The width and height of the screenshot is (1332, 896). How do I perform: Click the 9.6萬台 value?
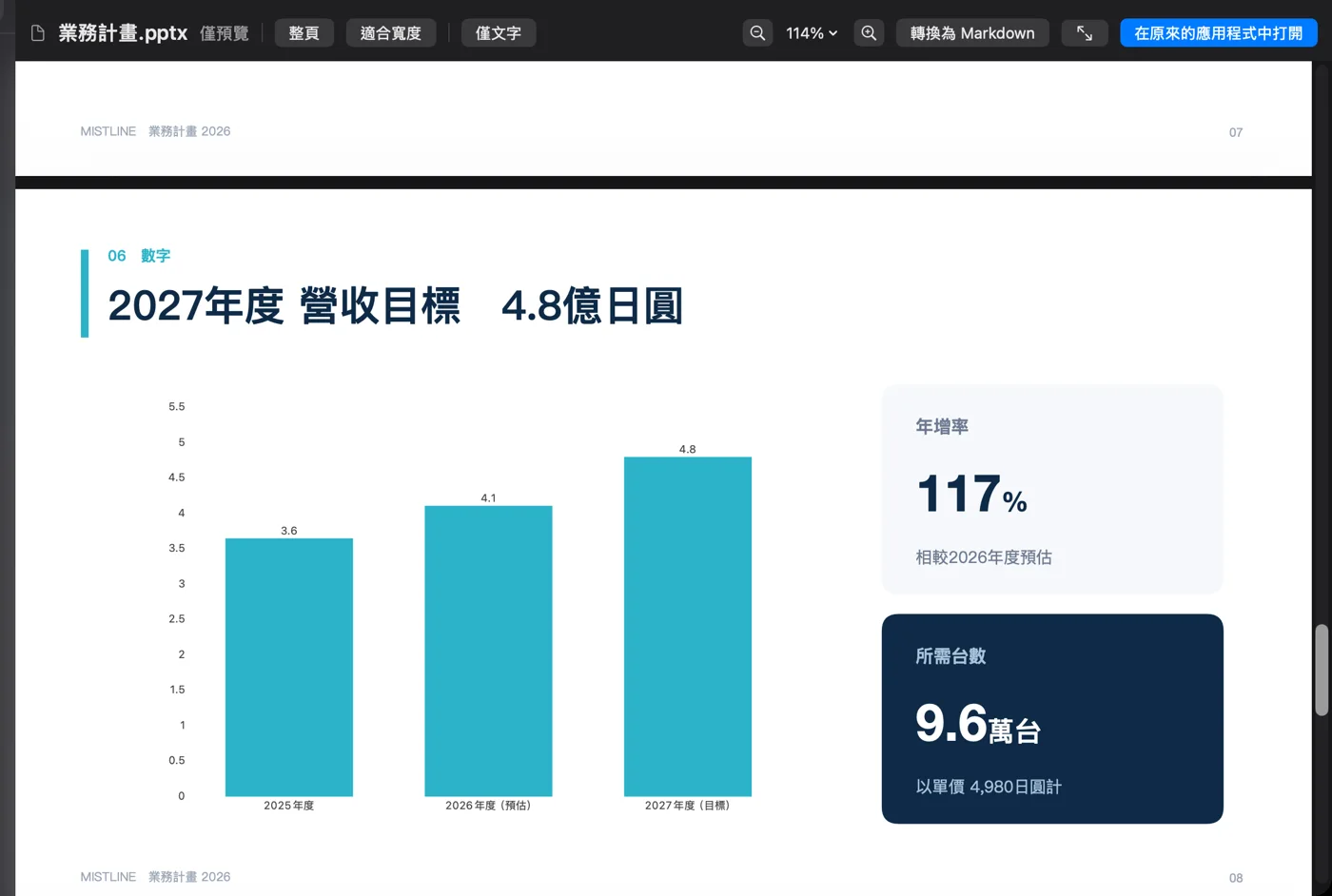pos(978,724)
